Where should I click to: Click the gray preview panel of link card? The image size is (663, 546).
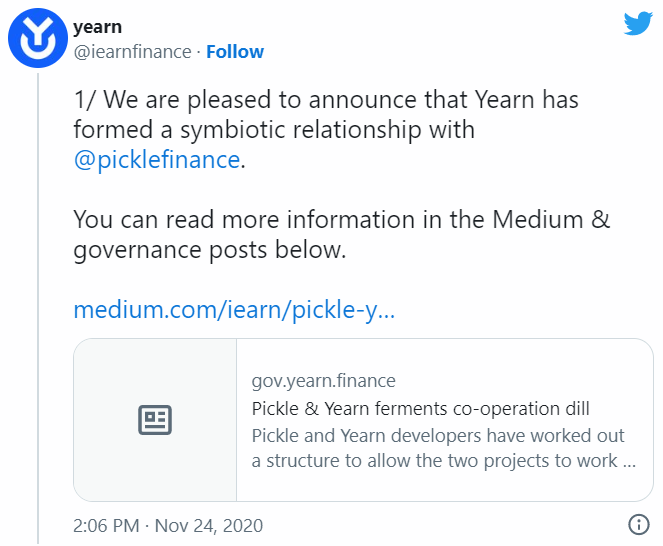[x=120, y=460]
